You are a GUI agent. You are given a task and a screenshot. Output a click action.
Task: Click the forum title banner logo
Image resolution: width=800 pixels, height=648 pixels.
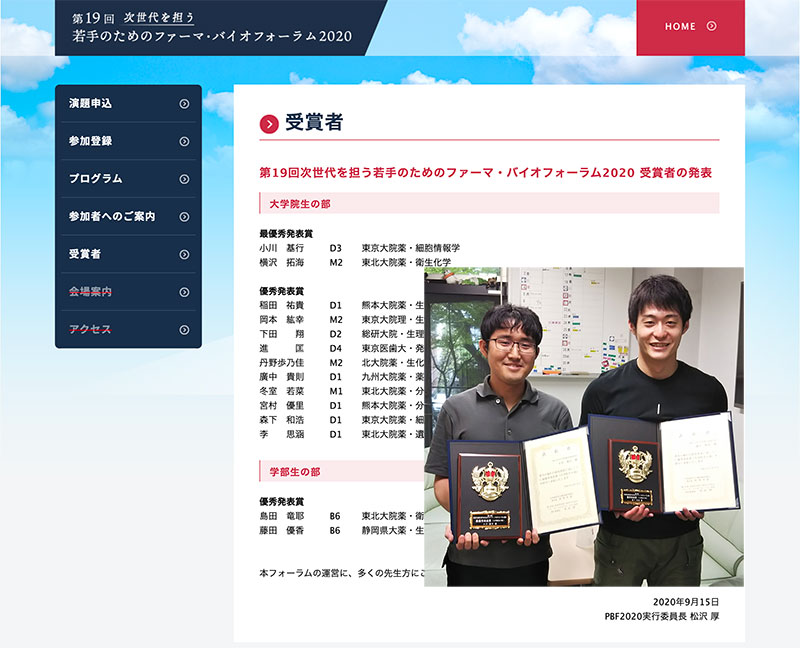pyautogui.click(x=212, y=27)
